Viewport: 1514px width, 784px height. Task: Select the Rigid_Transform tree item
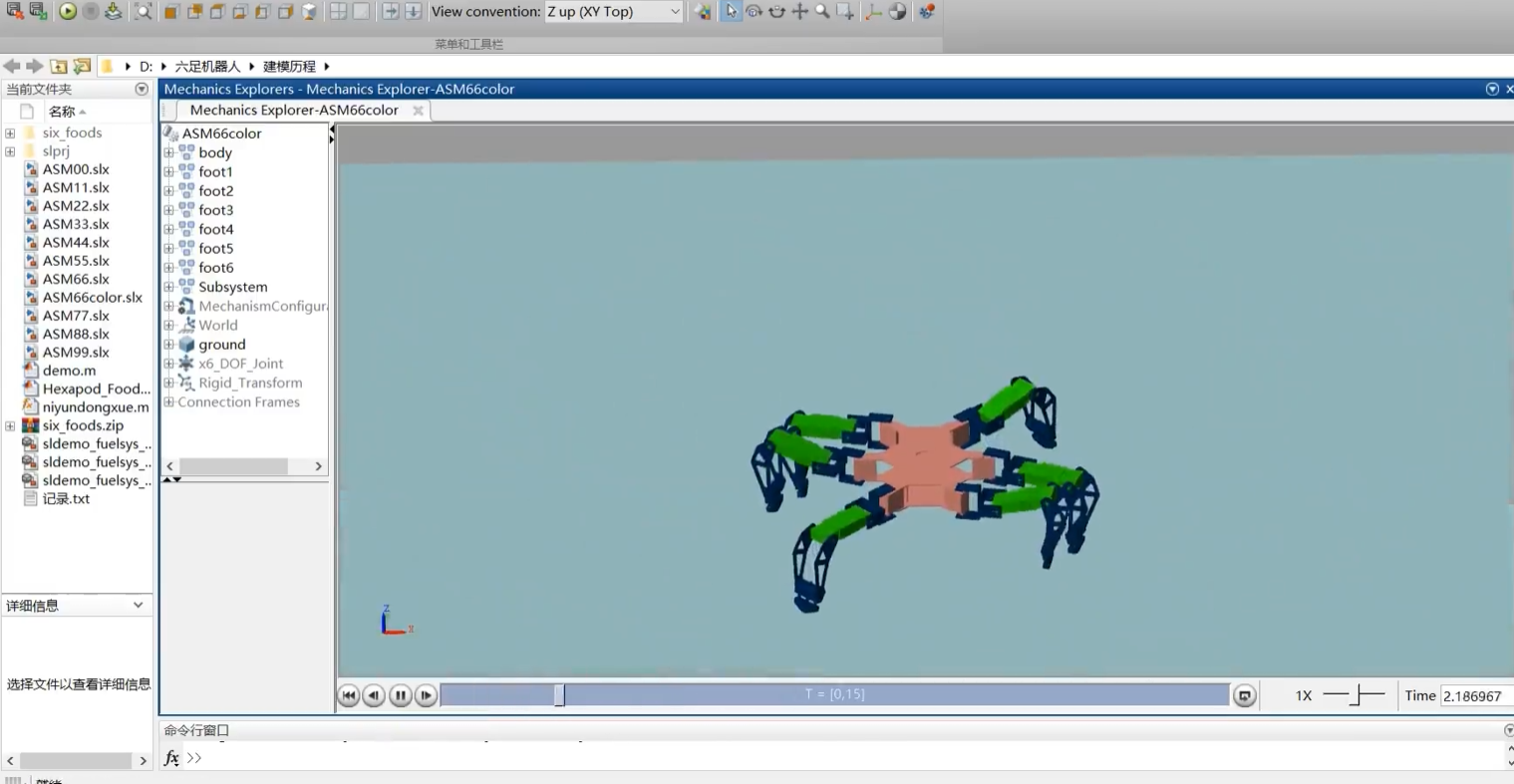click(249, 383)
